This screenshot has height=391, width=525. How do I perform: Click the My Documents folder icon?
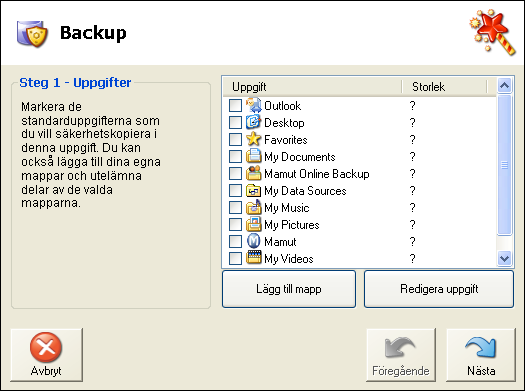click(x=254, y=156)
